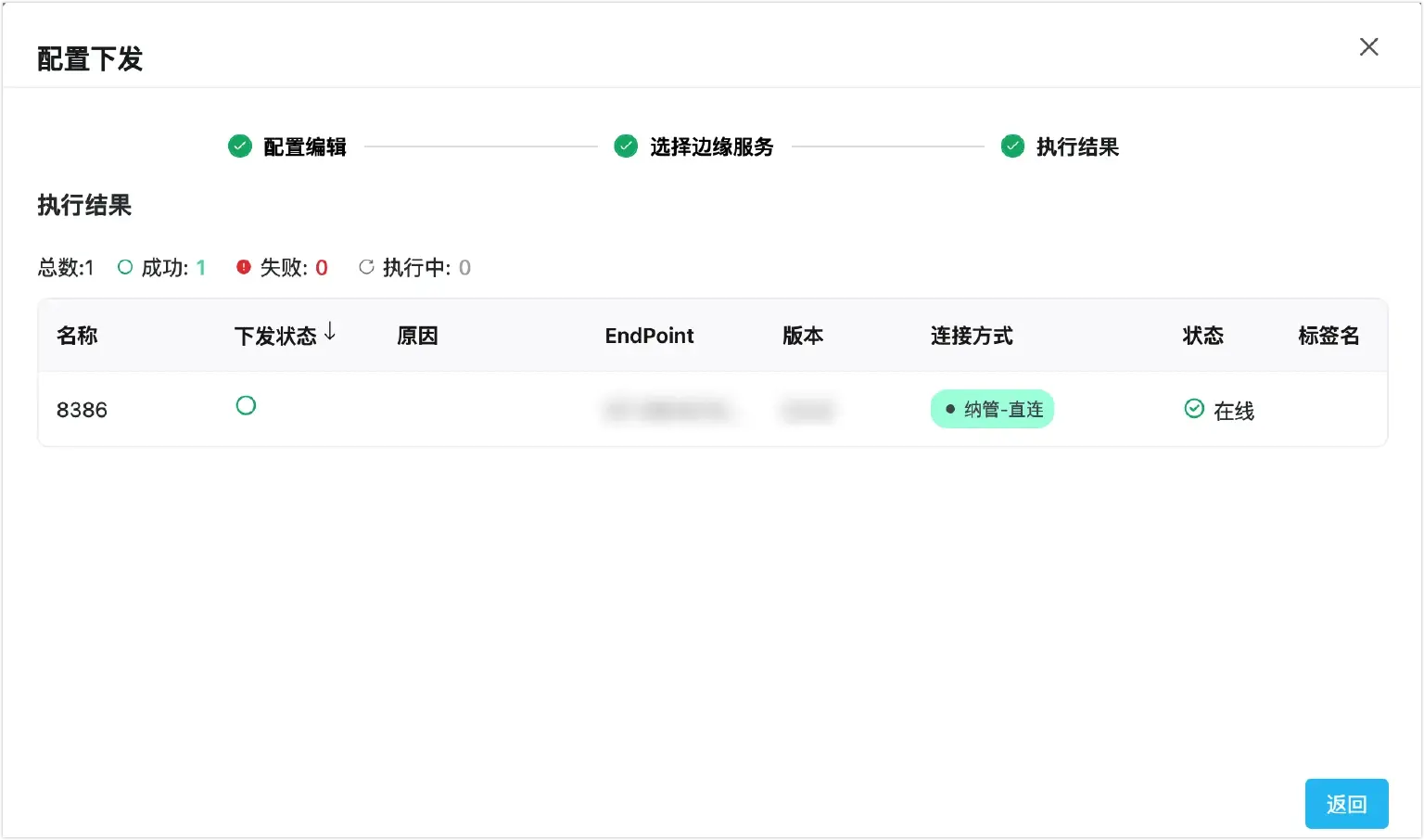Click the 纳管-直连 connection tag

(x=991, y=408)
